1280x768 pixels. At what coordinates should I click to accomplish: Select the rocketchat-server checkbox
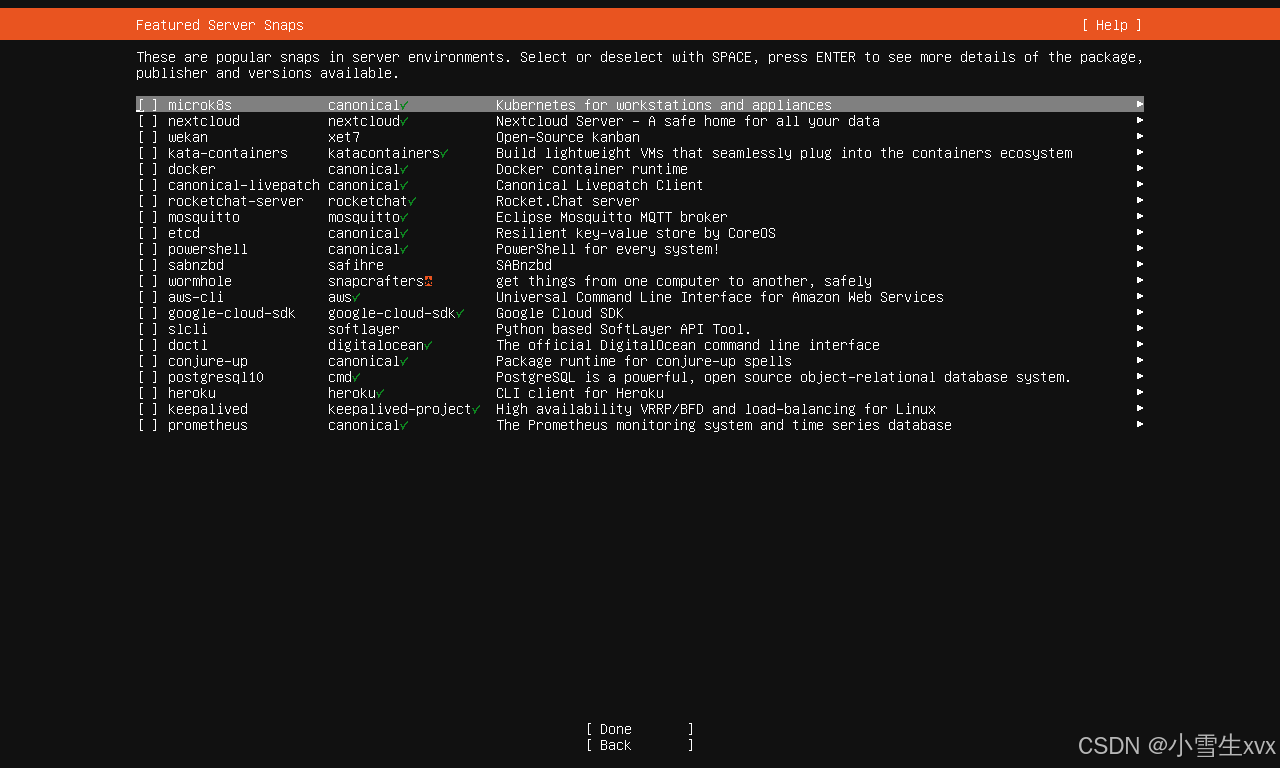pyautogui.click(x=148, y=201)
